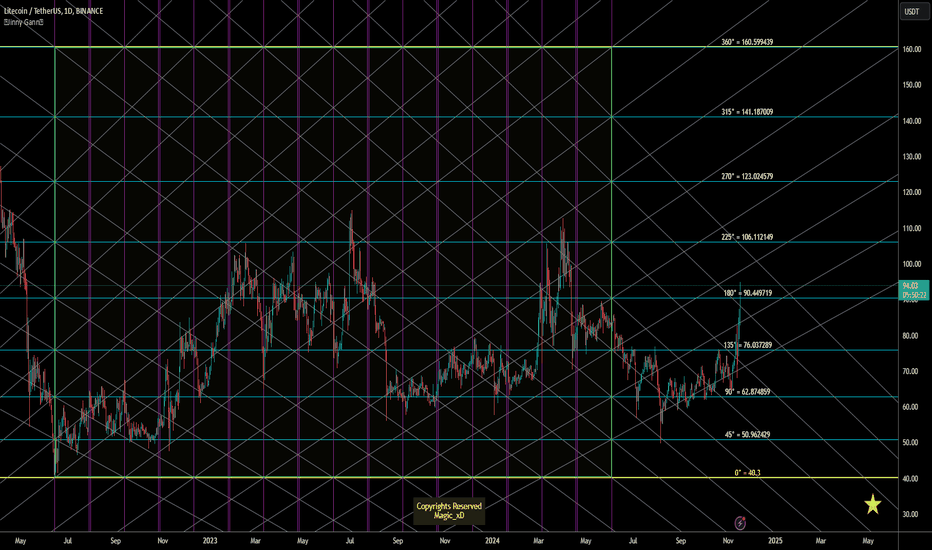Select the 0° = 40.3 level label

(x=747, y=473)
